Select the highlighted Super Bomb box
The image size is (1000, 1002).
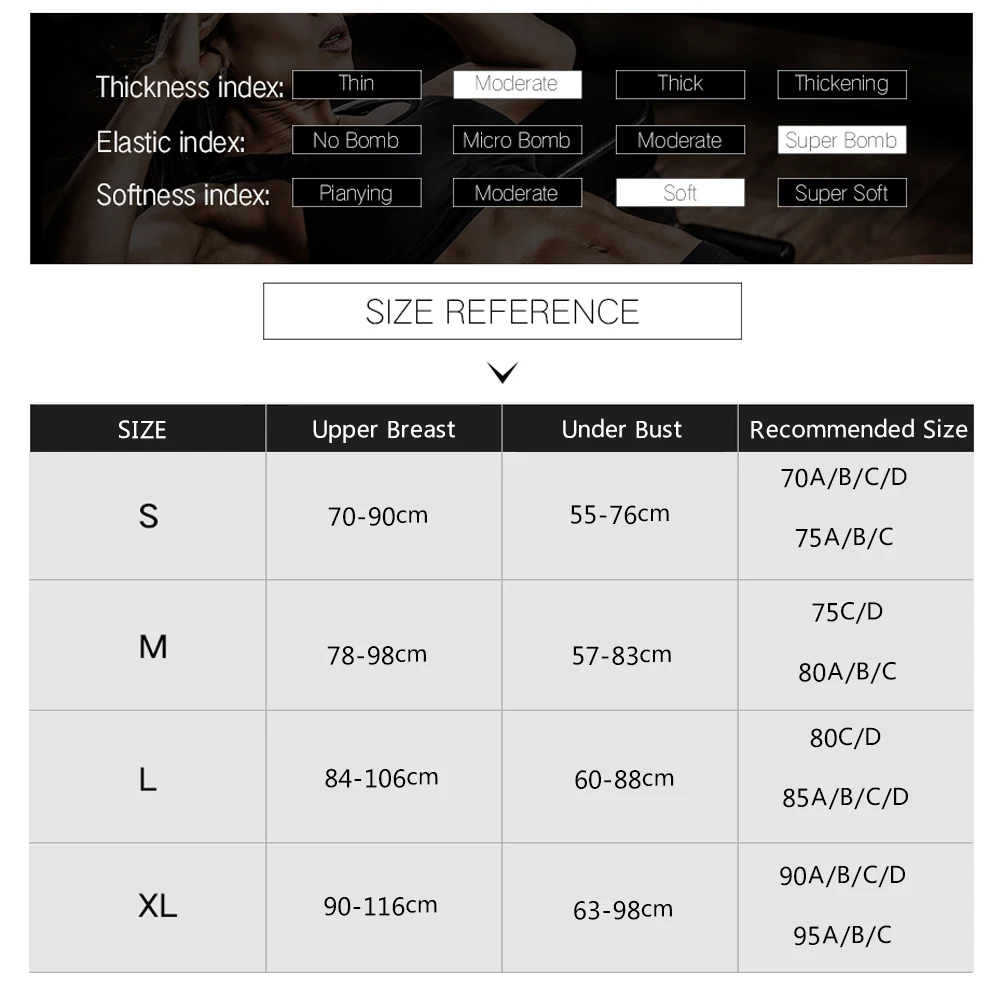coord(842,140)
